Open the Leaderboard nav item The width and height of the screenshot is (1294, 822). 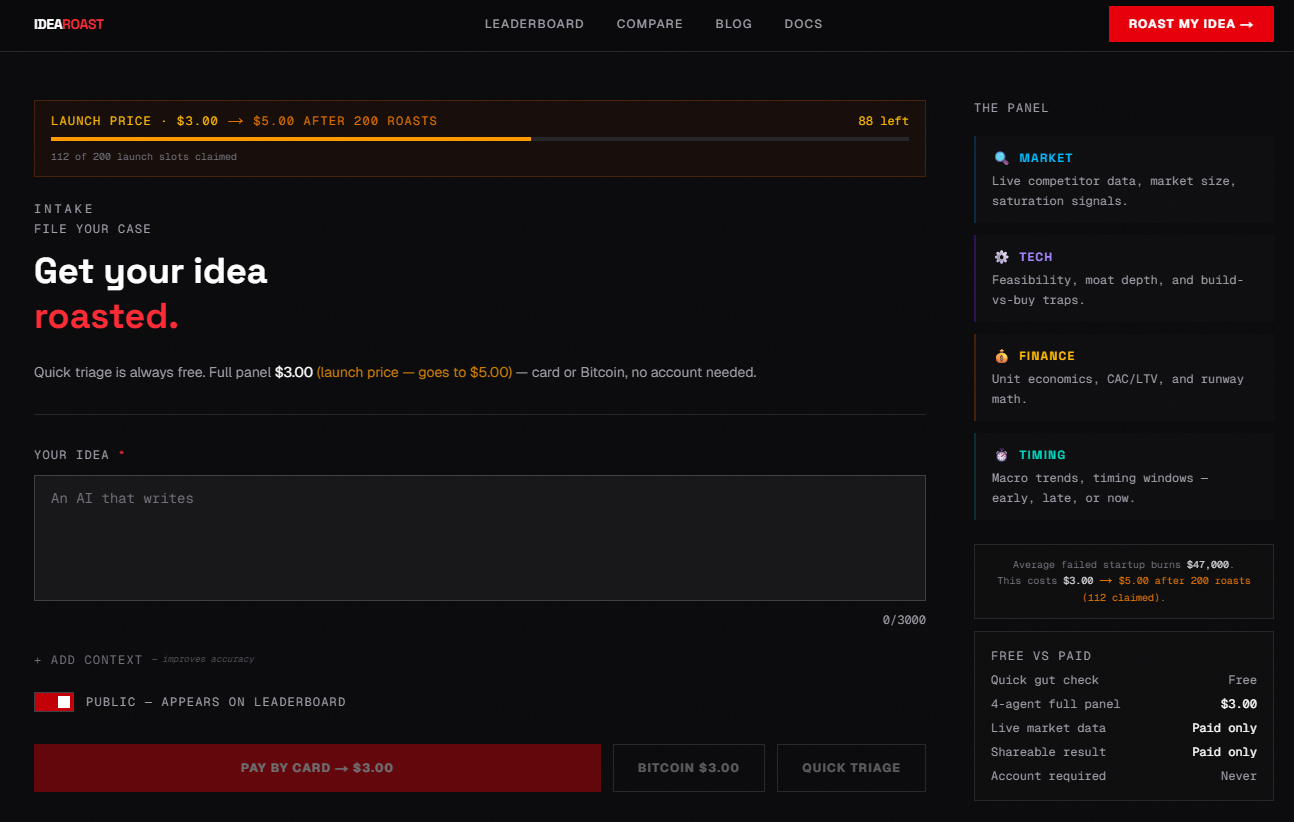[x=534, y=24]
